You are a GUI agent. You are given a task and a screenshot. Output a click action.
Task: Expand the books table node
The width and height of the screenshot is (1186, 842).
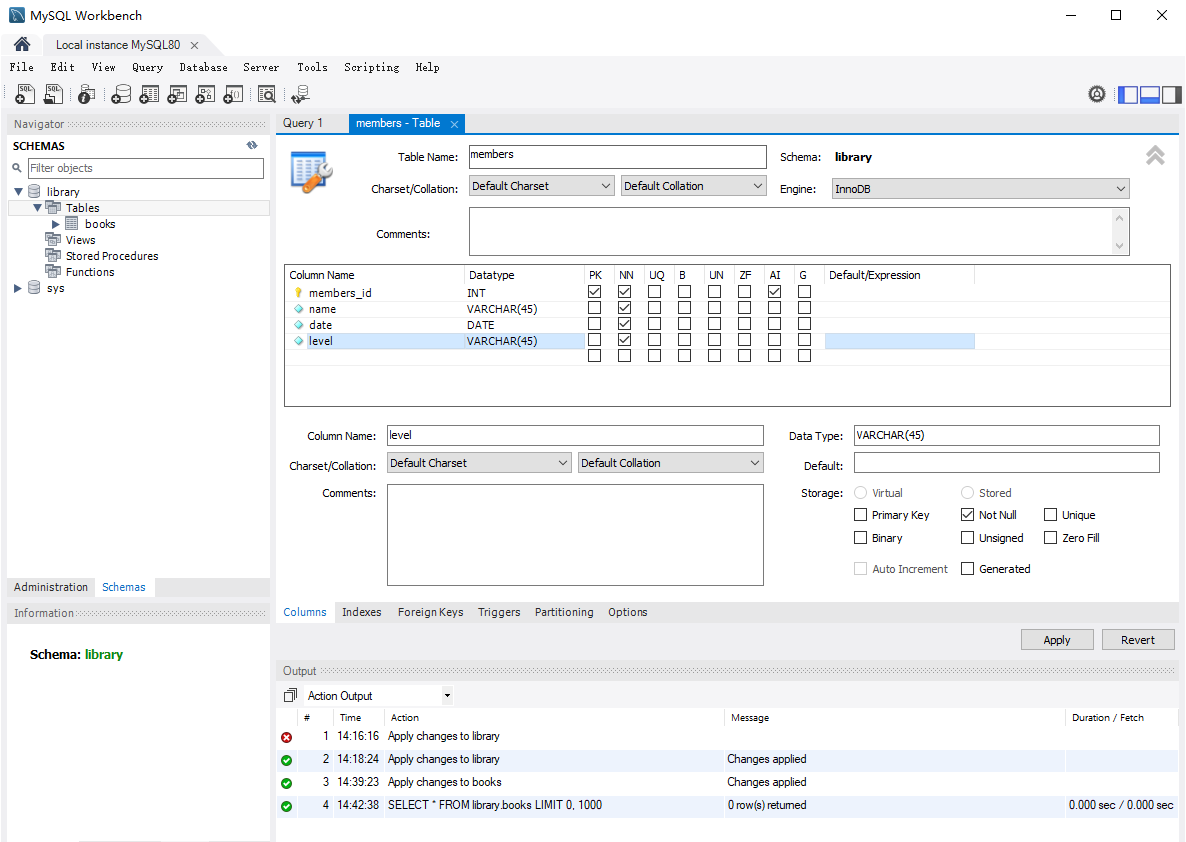(x=55, y=224)
